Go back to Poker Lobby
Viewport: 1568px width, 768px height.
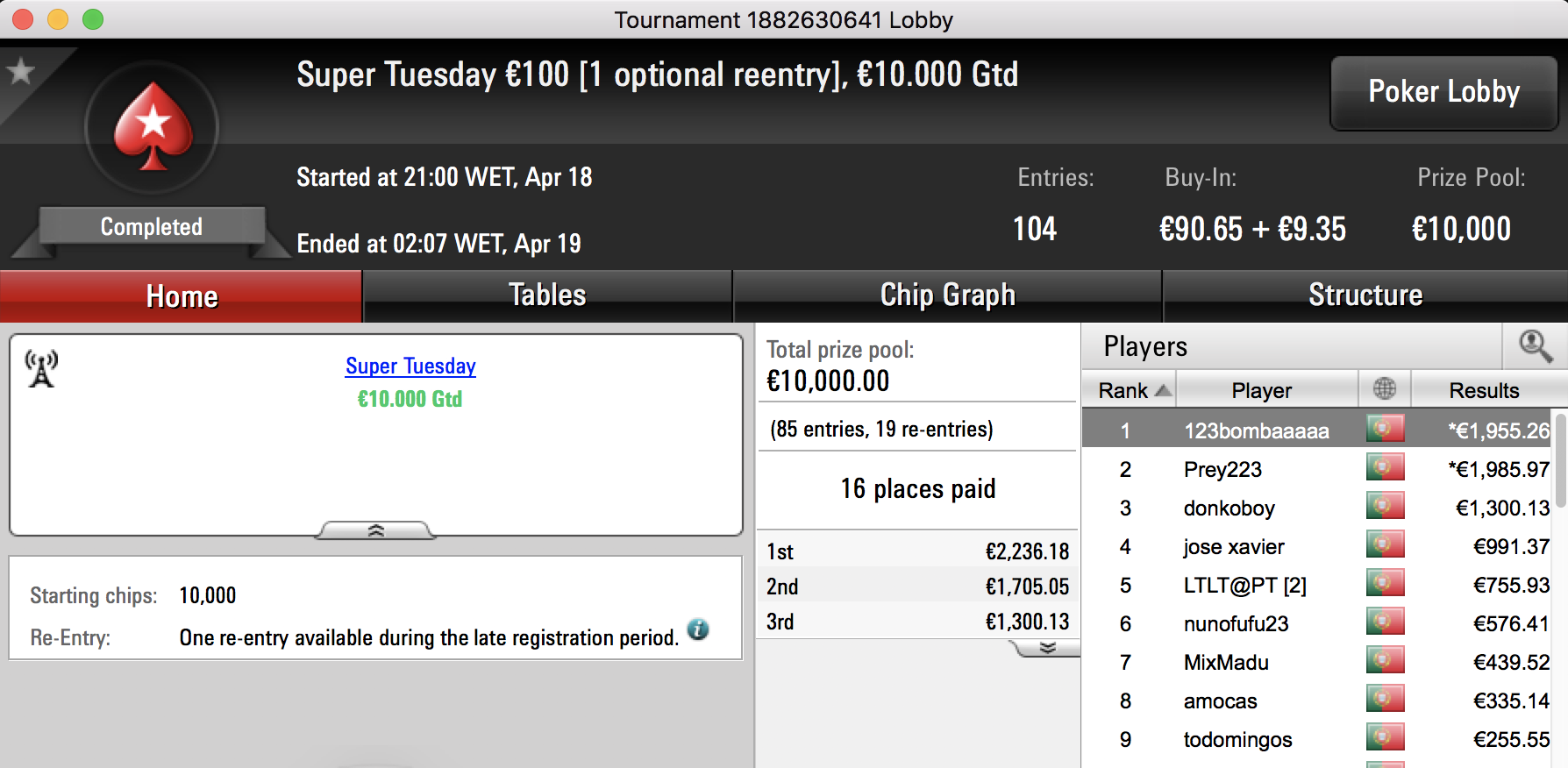[x=1443, y=93]
